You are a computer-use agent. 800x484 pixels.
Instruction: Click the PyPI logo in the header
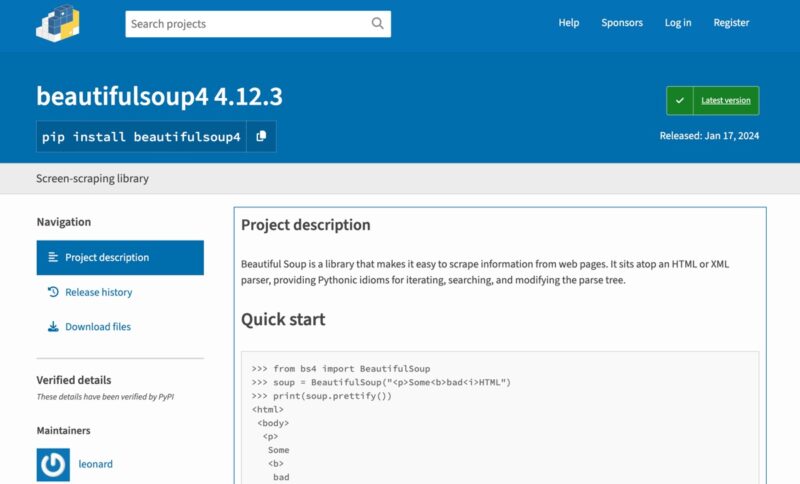pyautogui.click(x=58, y=23)
